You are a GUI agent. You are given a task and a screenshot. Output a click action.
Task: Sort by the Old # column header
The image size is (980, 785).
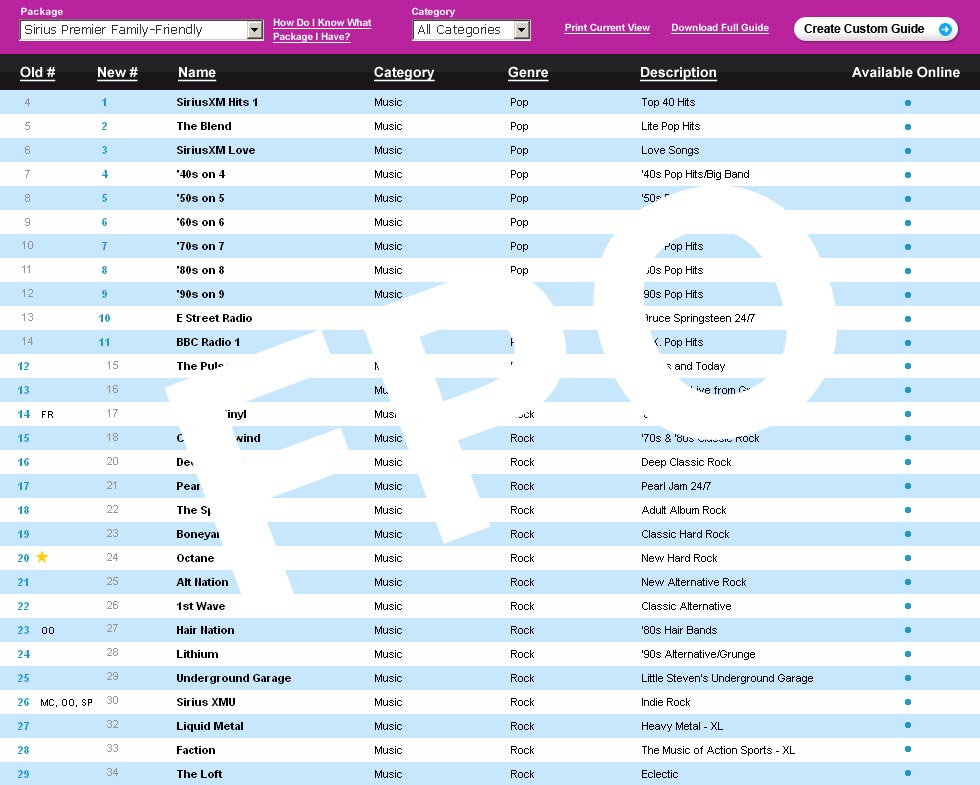38,72
